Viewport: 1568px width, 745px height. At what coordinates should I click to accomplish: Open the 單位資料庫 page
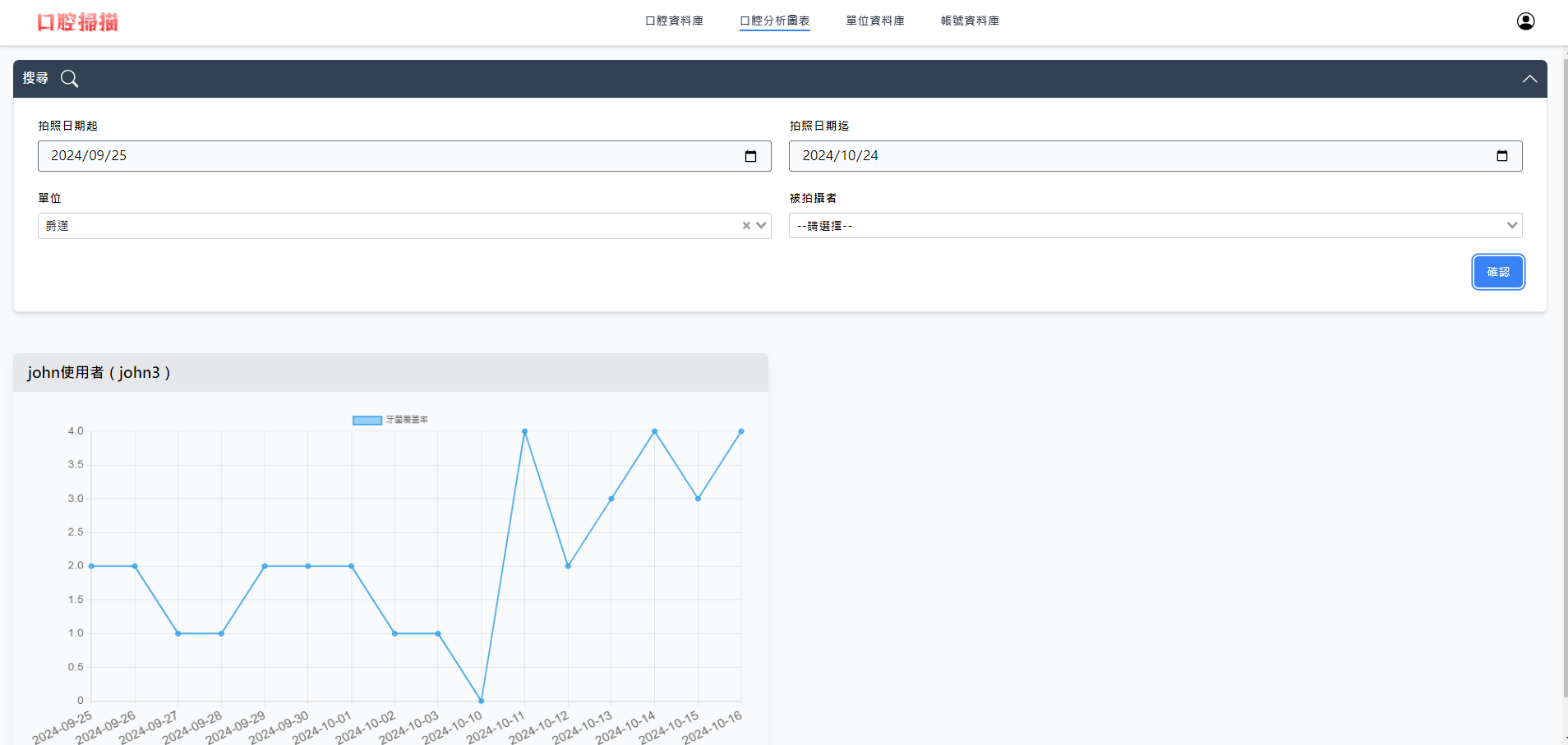pyautogui.click(x=875, y=21)
